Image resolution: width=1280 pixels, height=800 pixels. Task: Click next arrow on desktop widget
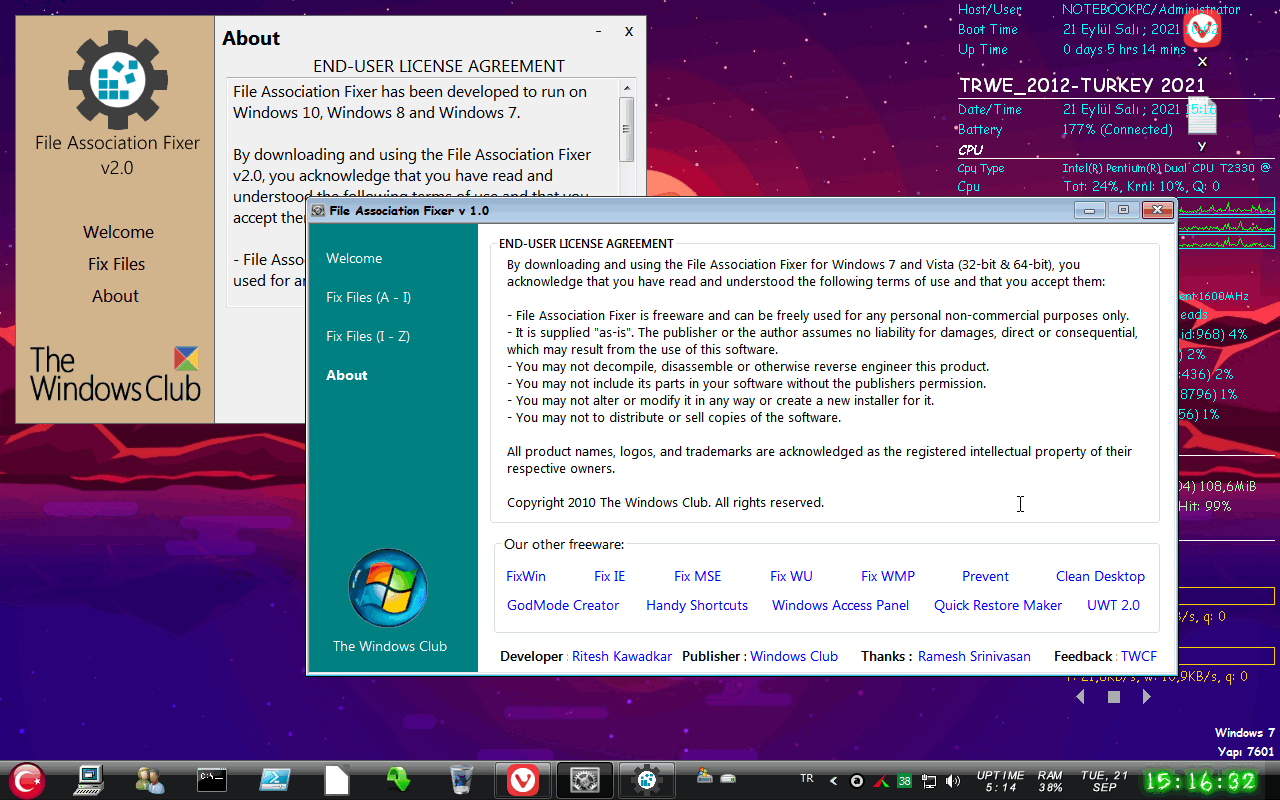click(1146, 697)
